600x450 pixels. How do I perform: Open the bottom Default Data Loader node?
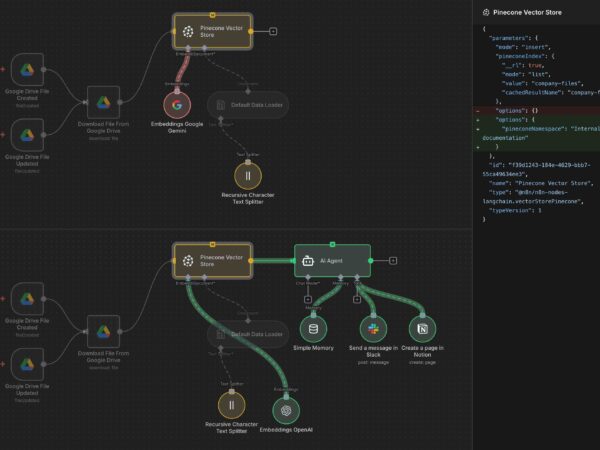[x=248, y=334]
